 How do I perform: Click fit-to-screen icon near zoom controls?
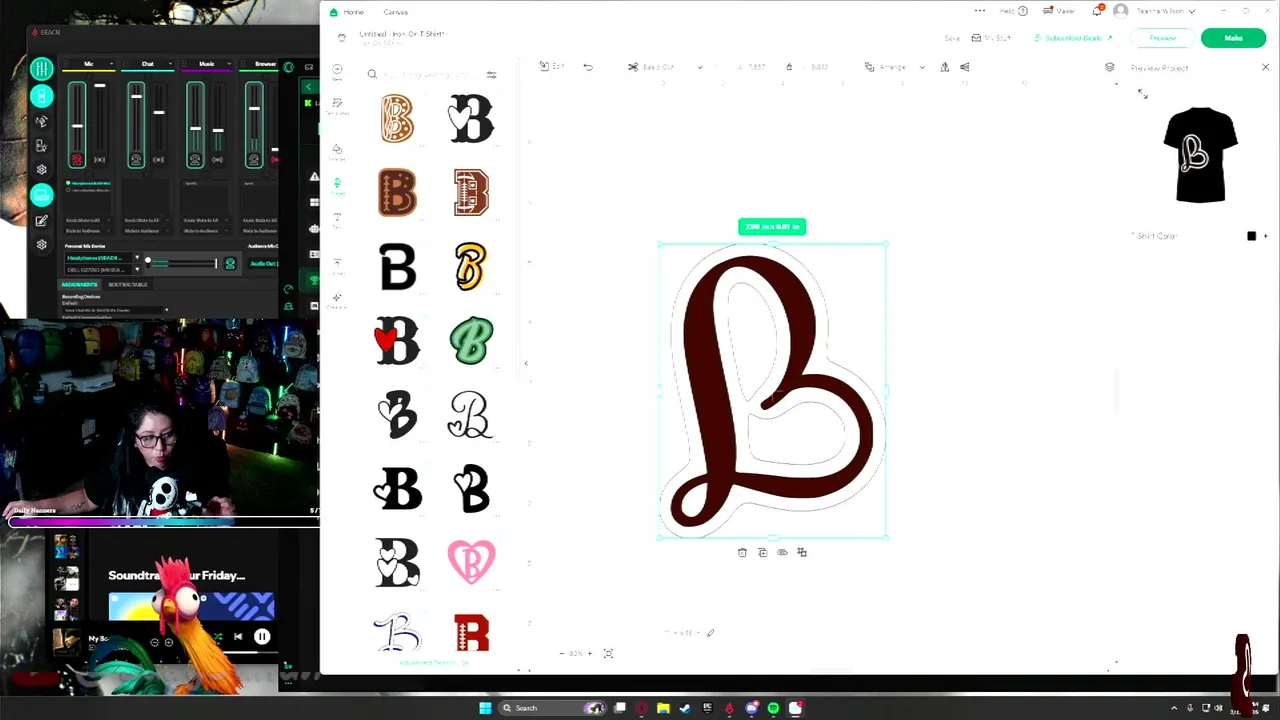[x=608, y=653]
